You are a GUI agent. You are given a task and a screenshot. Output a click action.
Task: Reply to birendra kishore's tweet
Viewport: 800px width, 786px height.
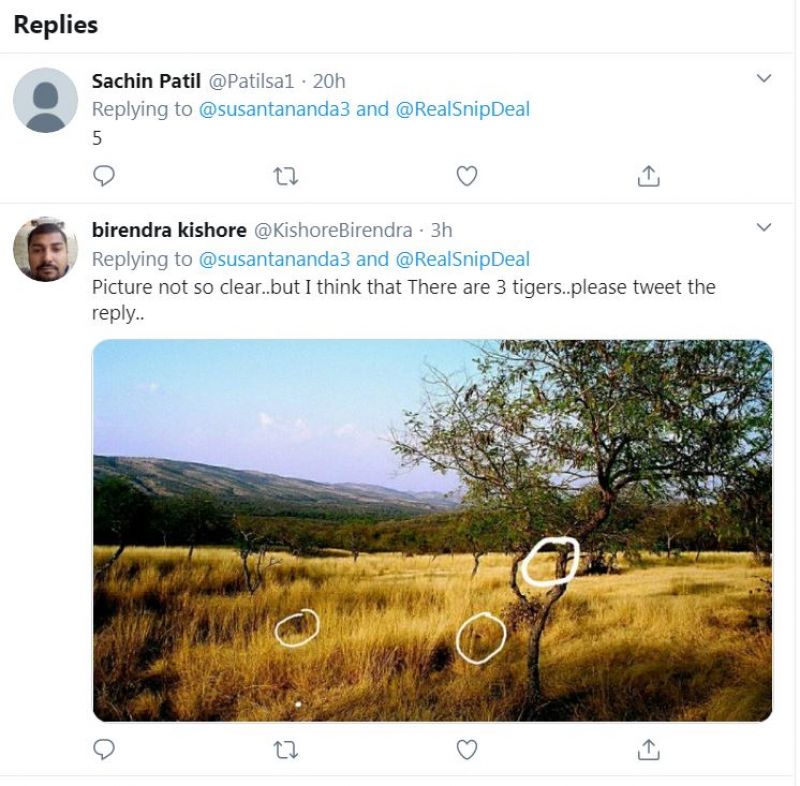pyautogui.click(x=104, y=749)
